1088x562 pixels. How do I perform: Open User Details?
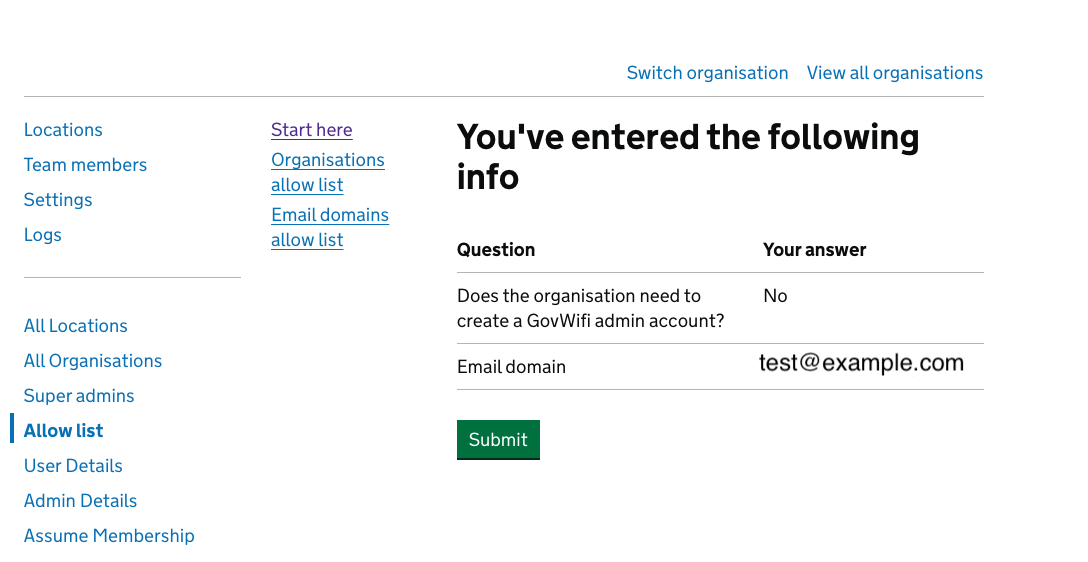73,466
